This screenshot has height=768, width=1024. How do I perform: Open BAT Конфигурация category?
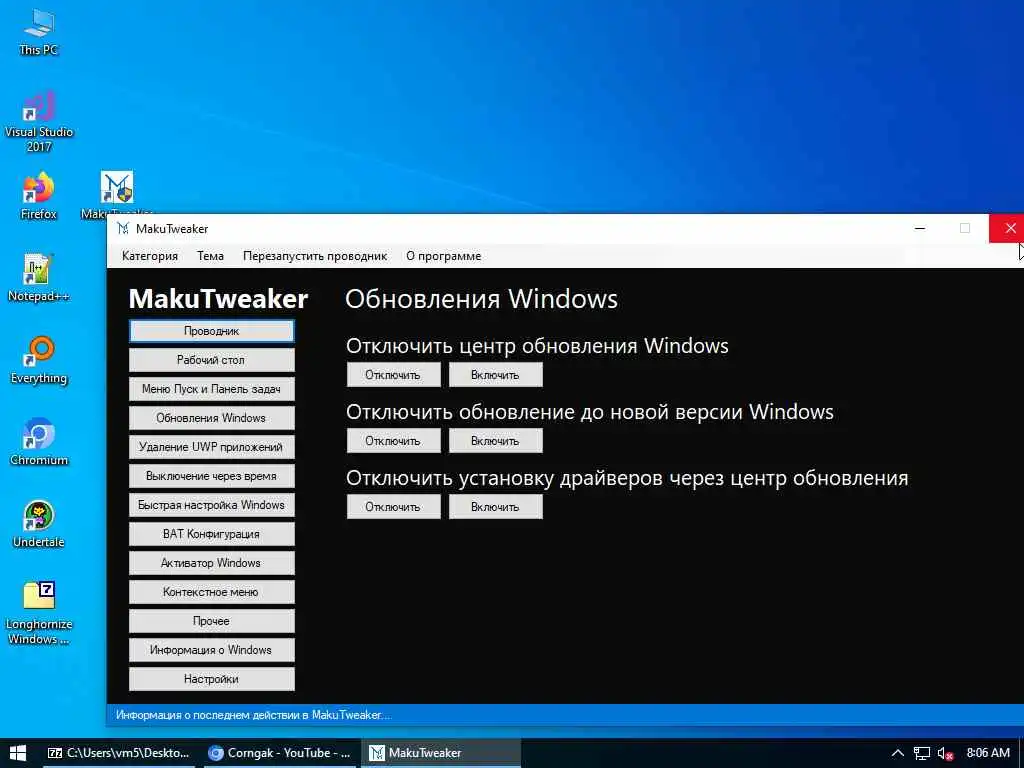pos(212,534)
